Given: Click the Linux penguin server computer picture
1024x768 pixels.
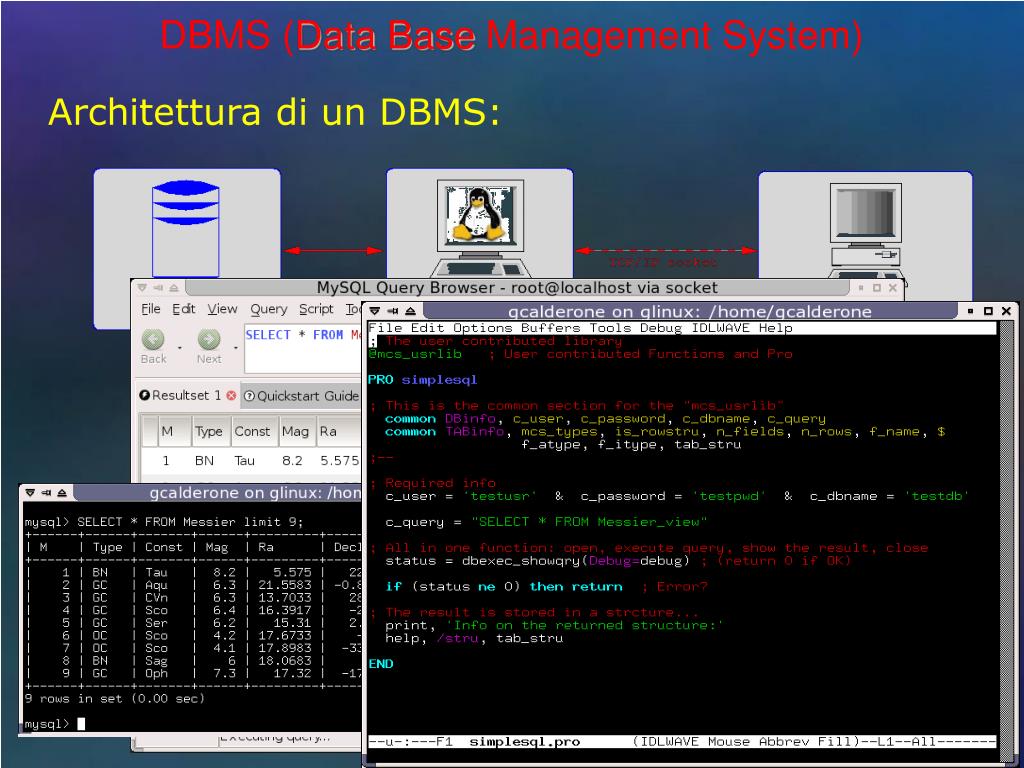Looking at the screenshot, I should [480, 229].
